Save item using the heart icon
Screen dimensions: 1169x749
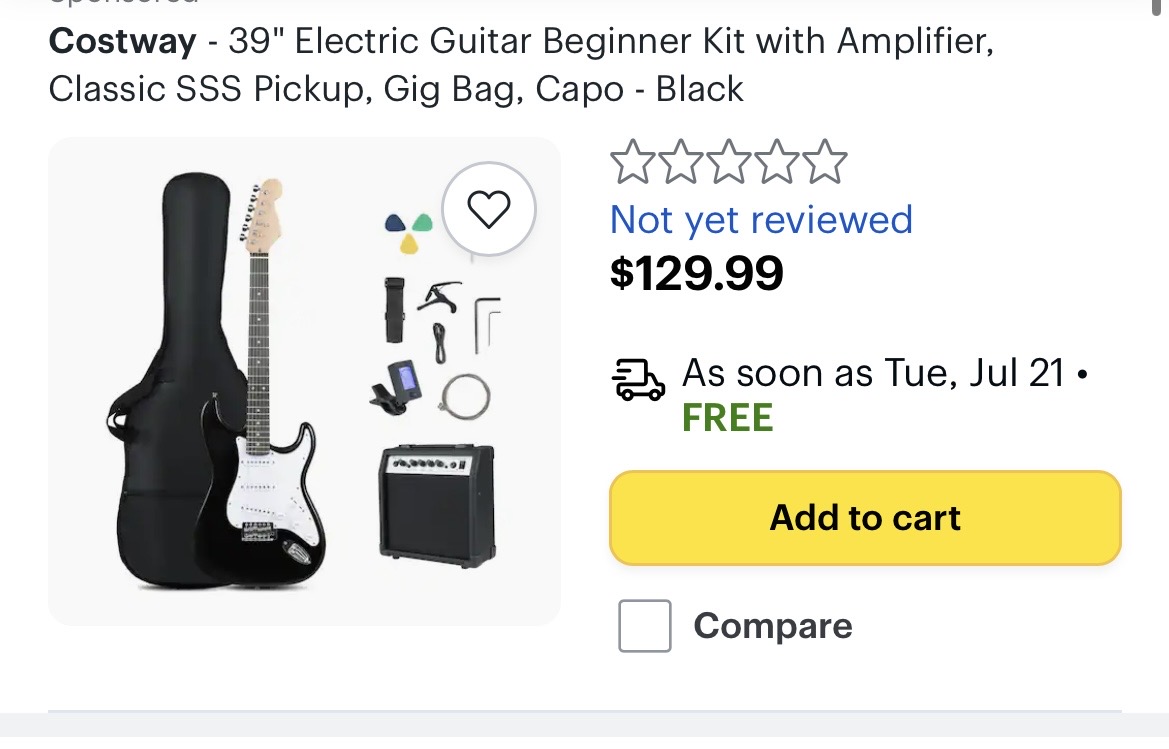488,209
